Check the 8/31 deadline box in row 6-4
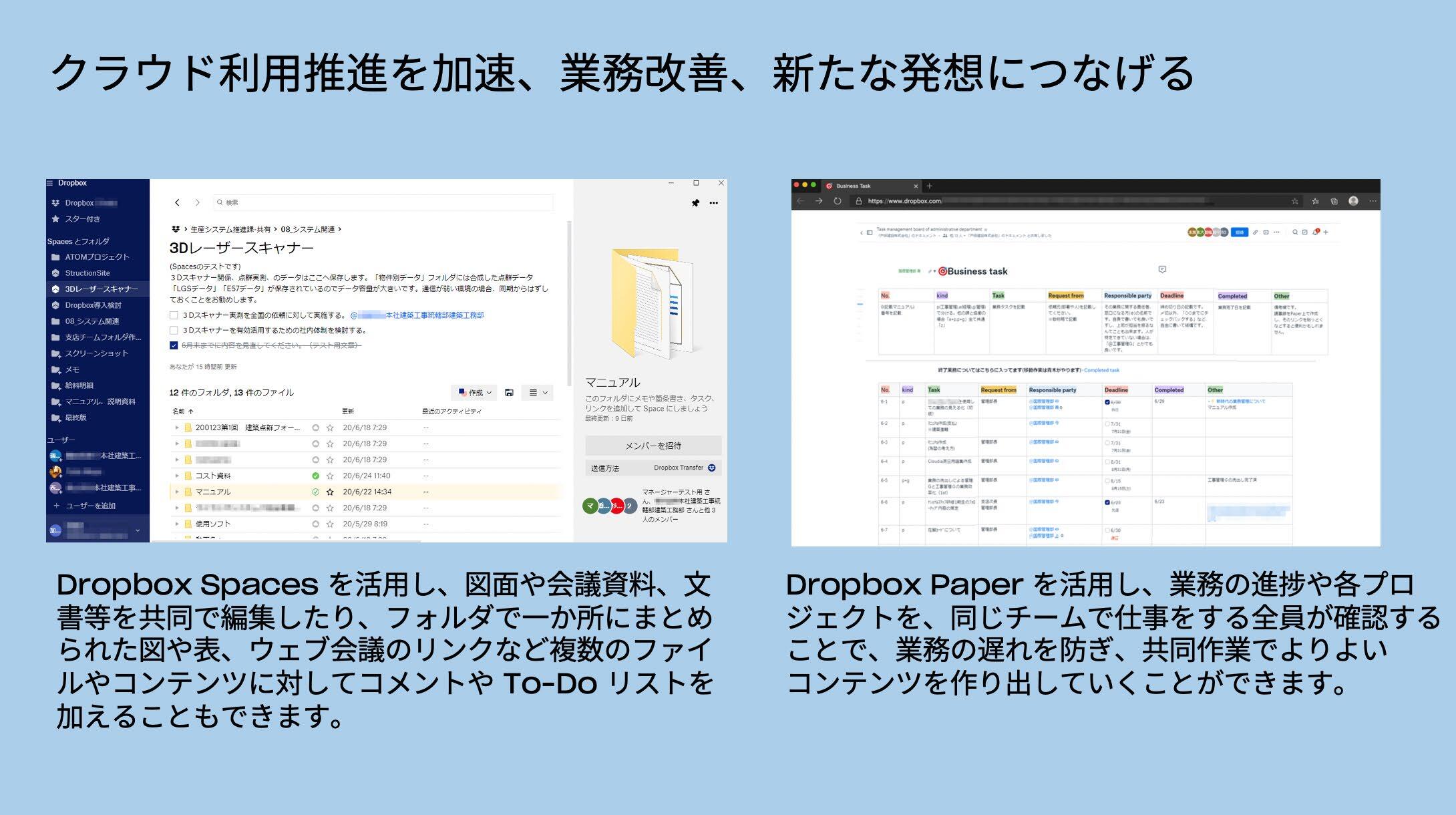The width and height of the screenshot is (1456, 815). pos(1107,462)
